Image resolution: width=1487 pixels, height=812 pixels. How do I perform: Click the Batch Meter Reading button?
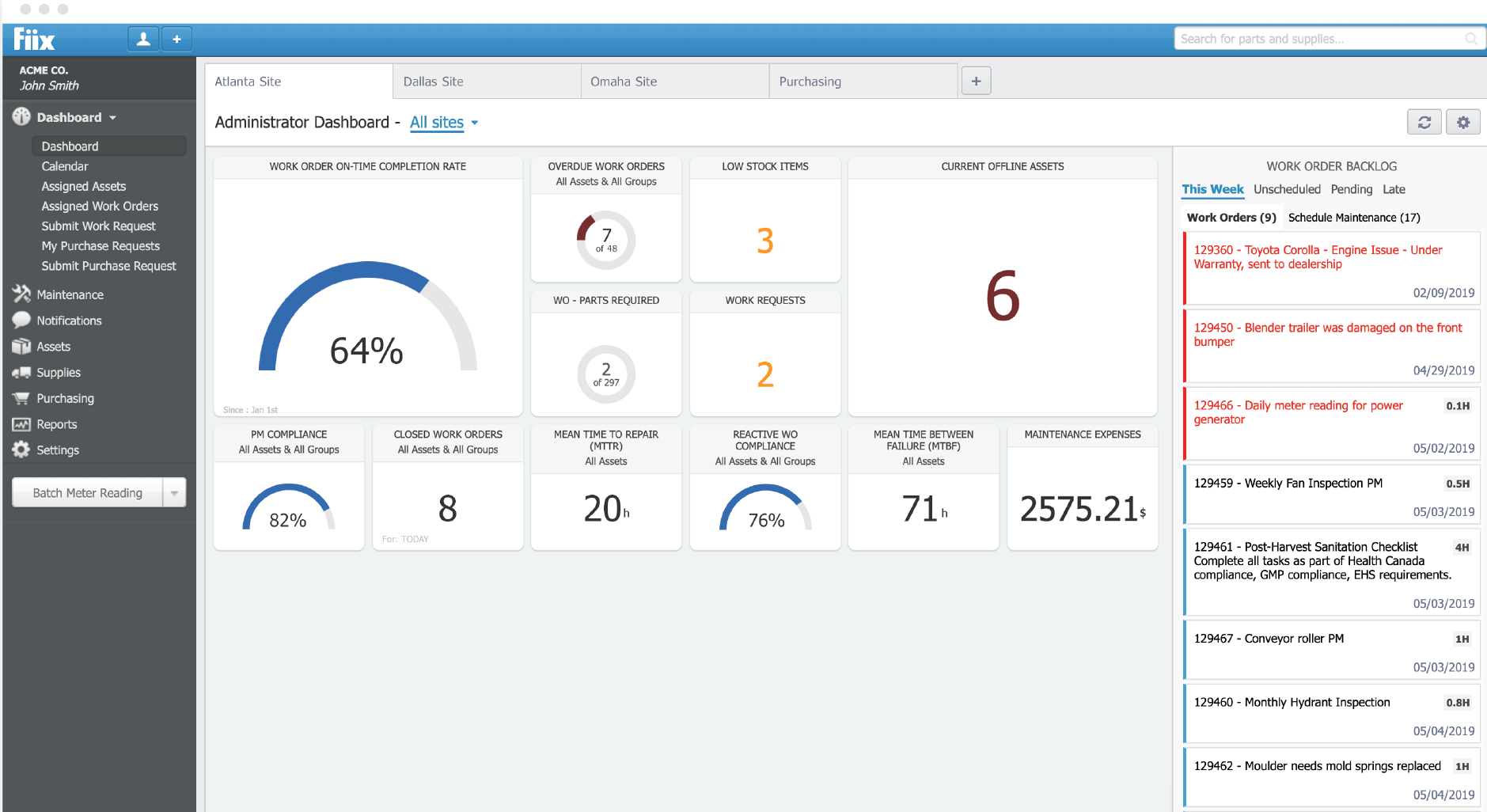[x=88, y=492]
